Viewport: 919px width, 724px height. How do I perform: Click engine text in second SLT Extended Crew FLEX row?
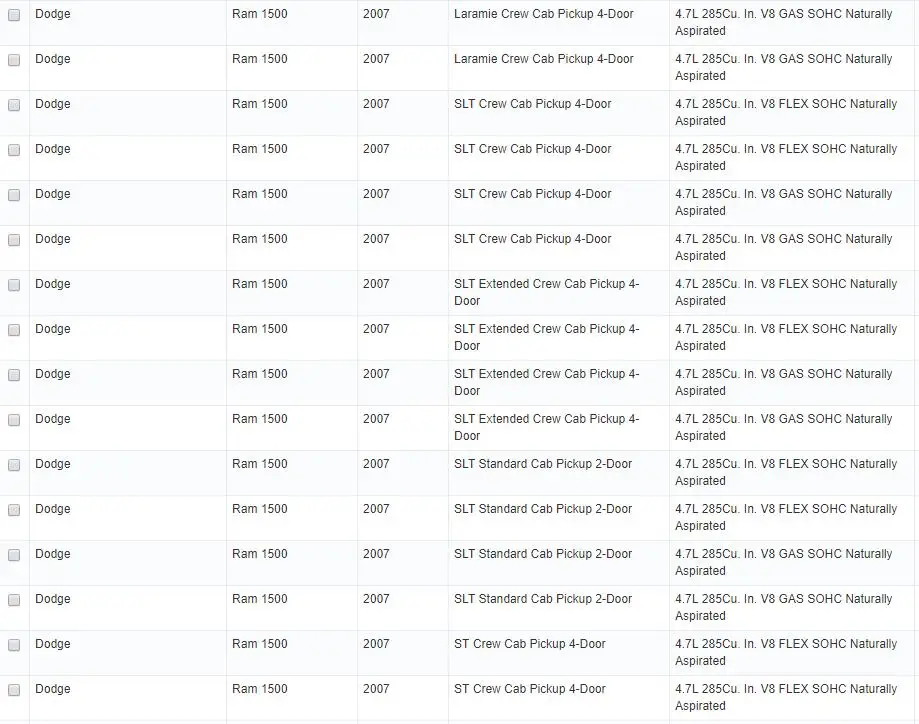pyautogui.click(x=786, y=337)
